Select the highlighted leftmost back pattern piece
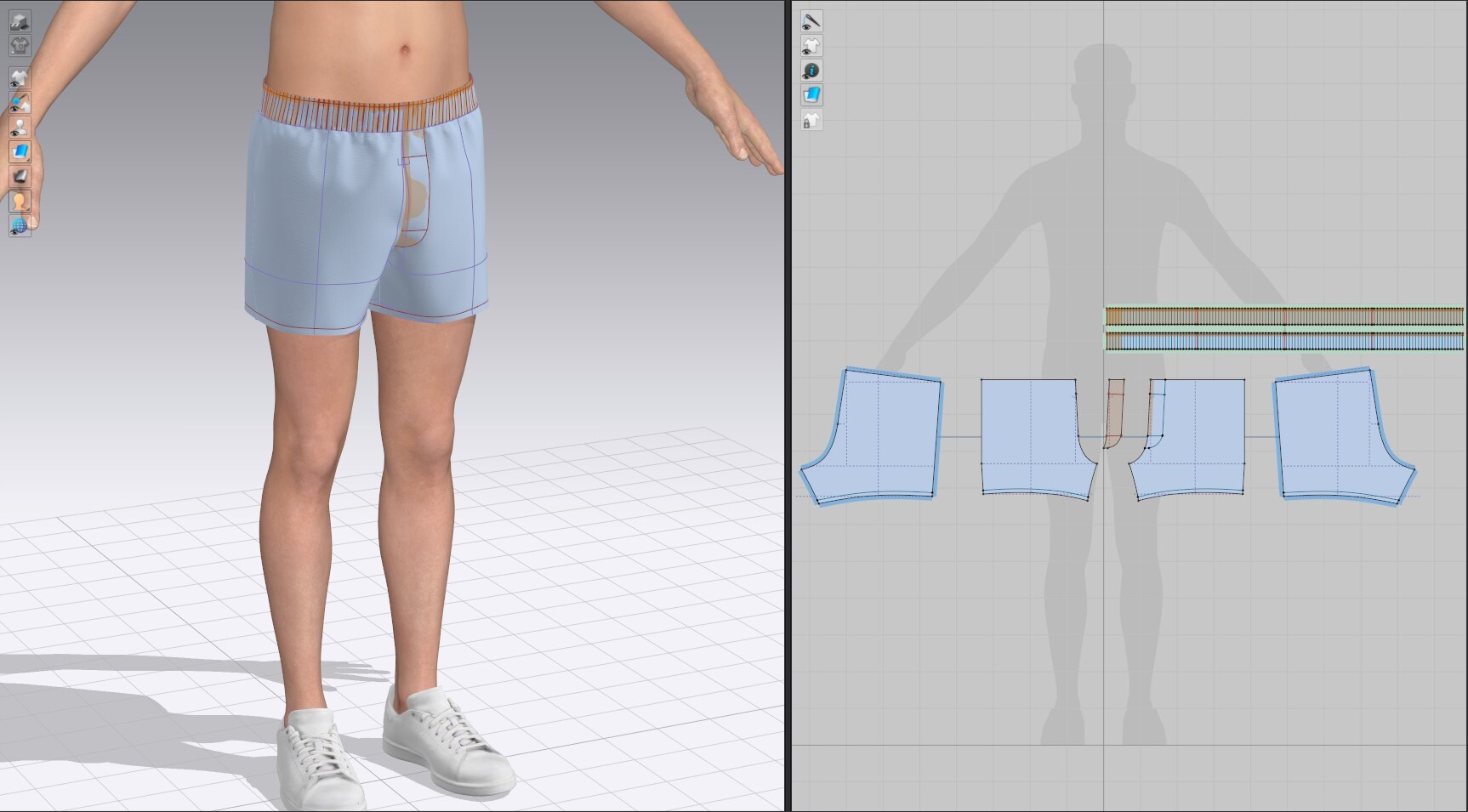The height and width of the screenshot is (812, 1468). 880,438
